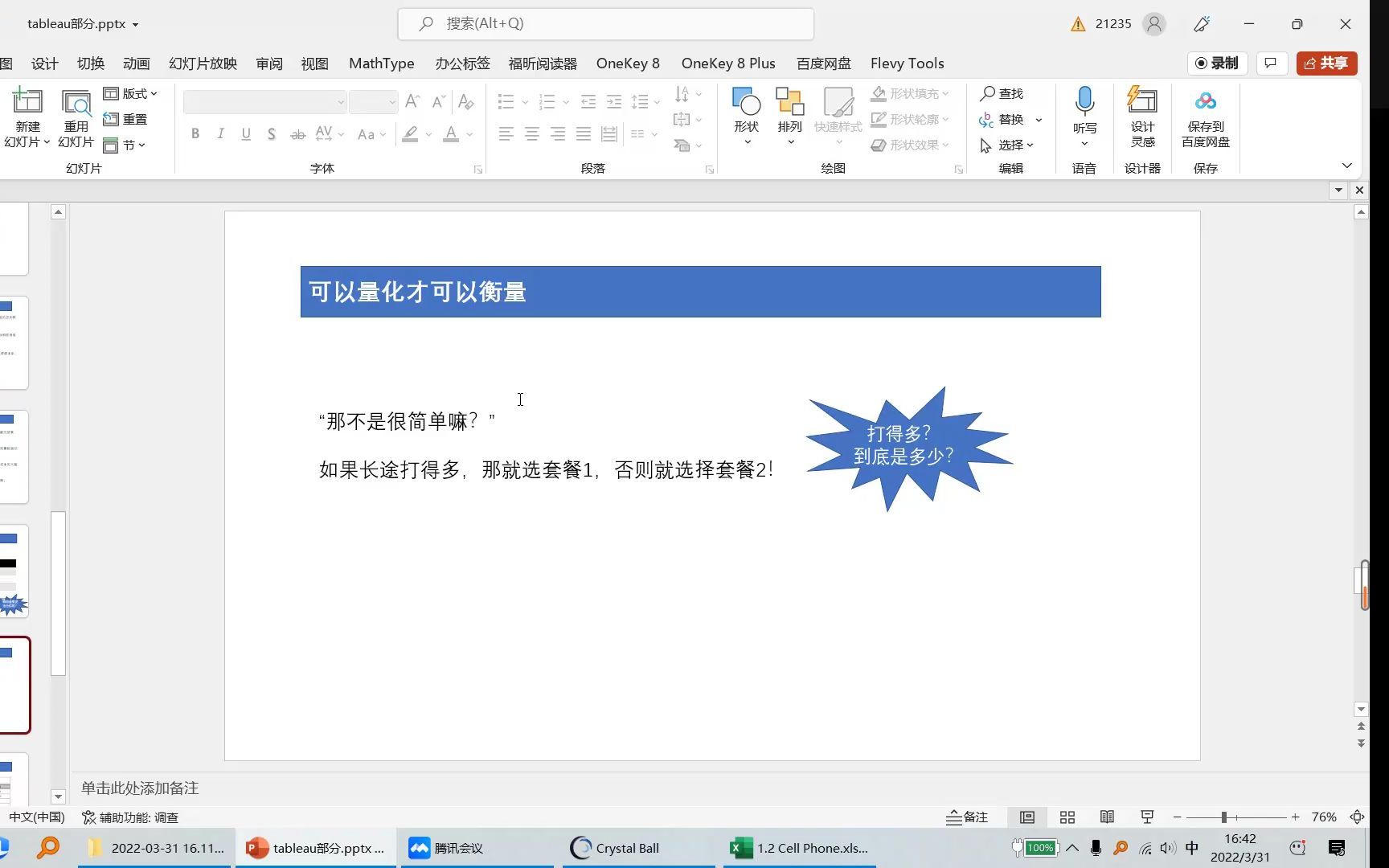
Task: Open the MathType tab
Action: tap(382, 63)
